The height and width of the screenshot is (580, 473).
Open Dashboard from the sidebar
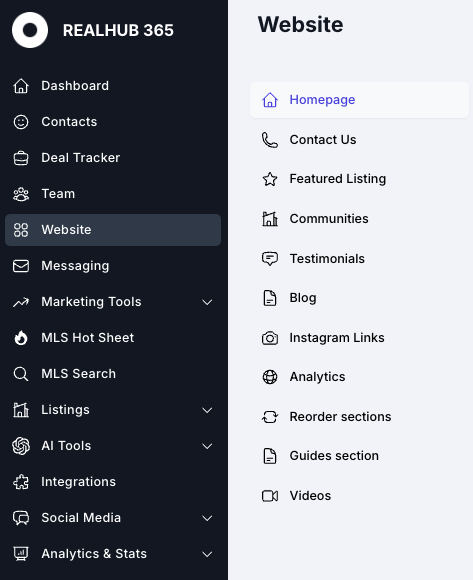[x=75, y=86]
